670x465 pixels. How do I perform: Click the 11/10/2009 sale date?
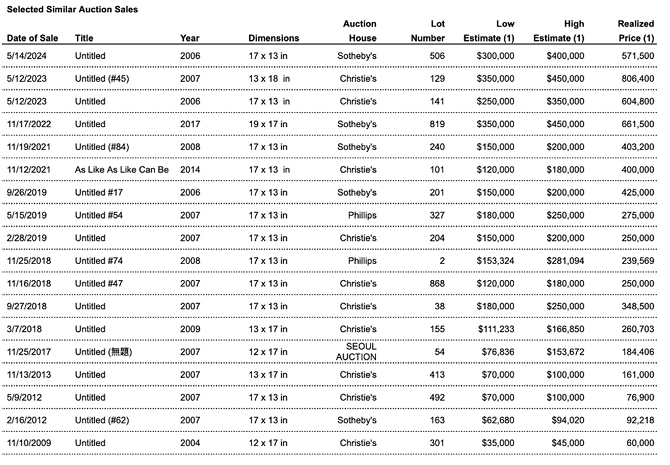click(30, 442)
